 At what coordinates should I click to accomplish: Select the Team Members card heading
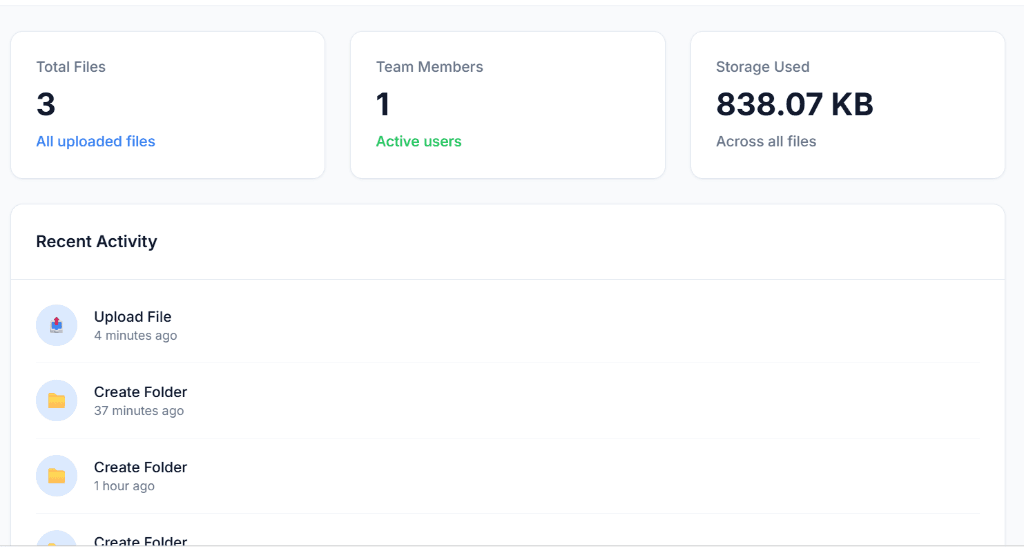(x=429, y=67)
